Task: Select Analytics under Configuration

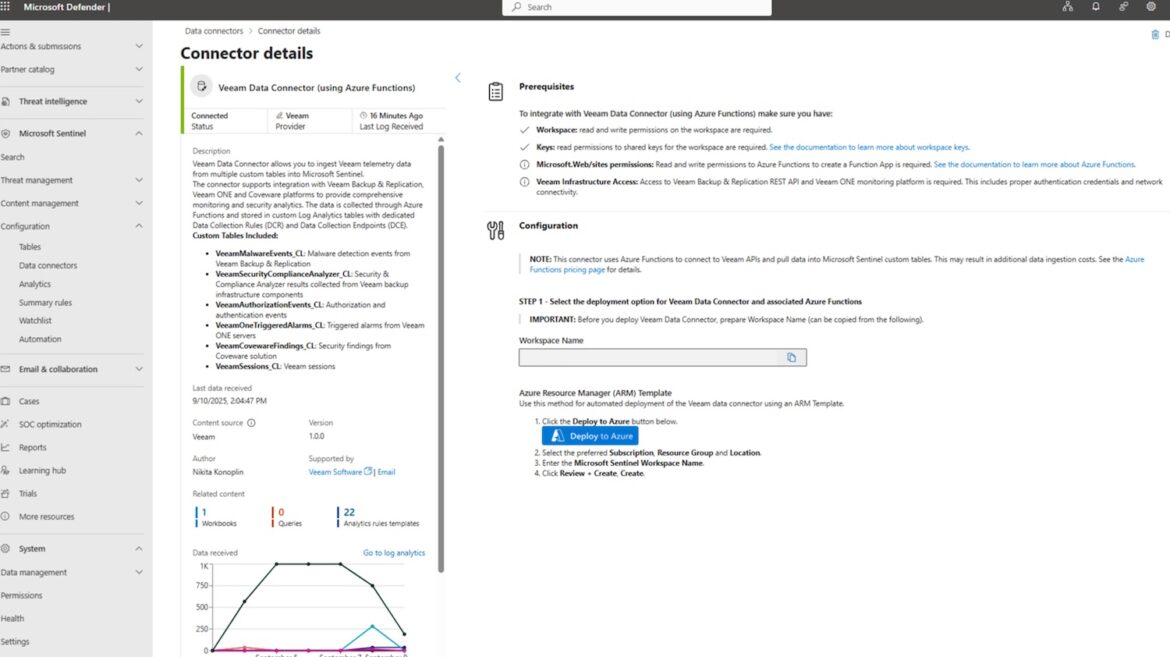Action: (x=35, y=284)
